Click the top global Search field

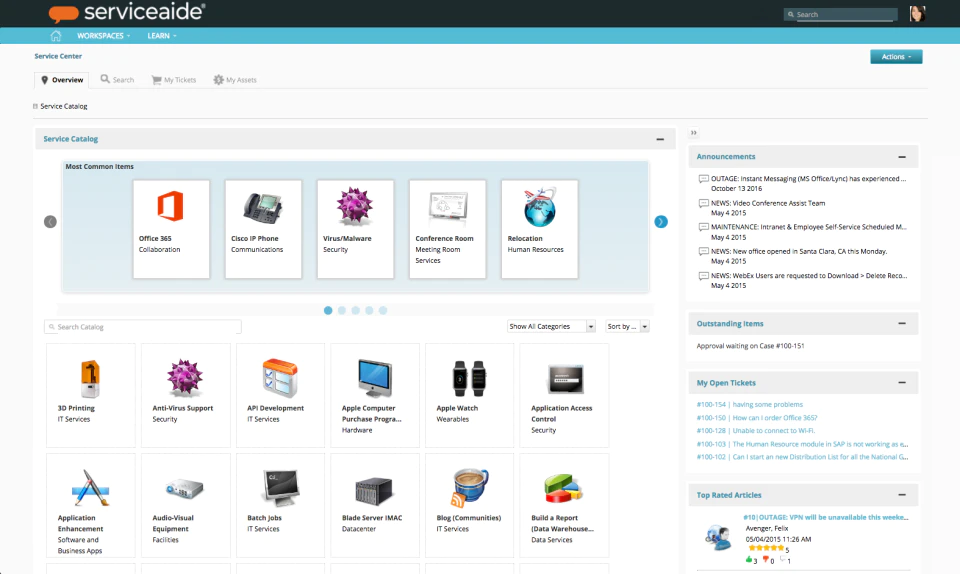click(x=841, y=14)
